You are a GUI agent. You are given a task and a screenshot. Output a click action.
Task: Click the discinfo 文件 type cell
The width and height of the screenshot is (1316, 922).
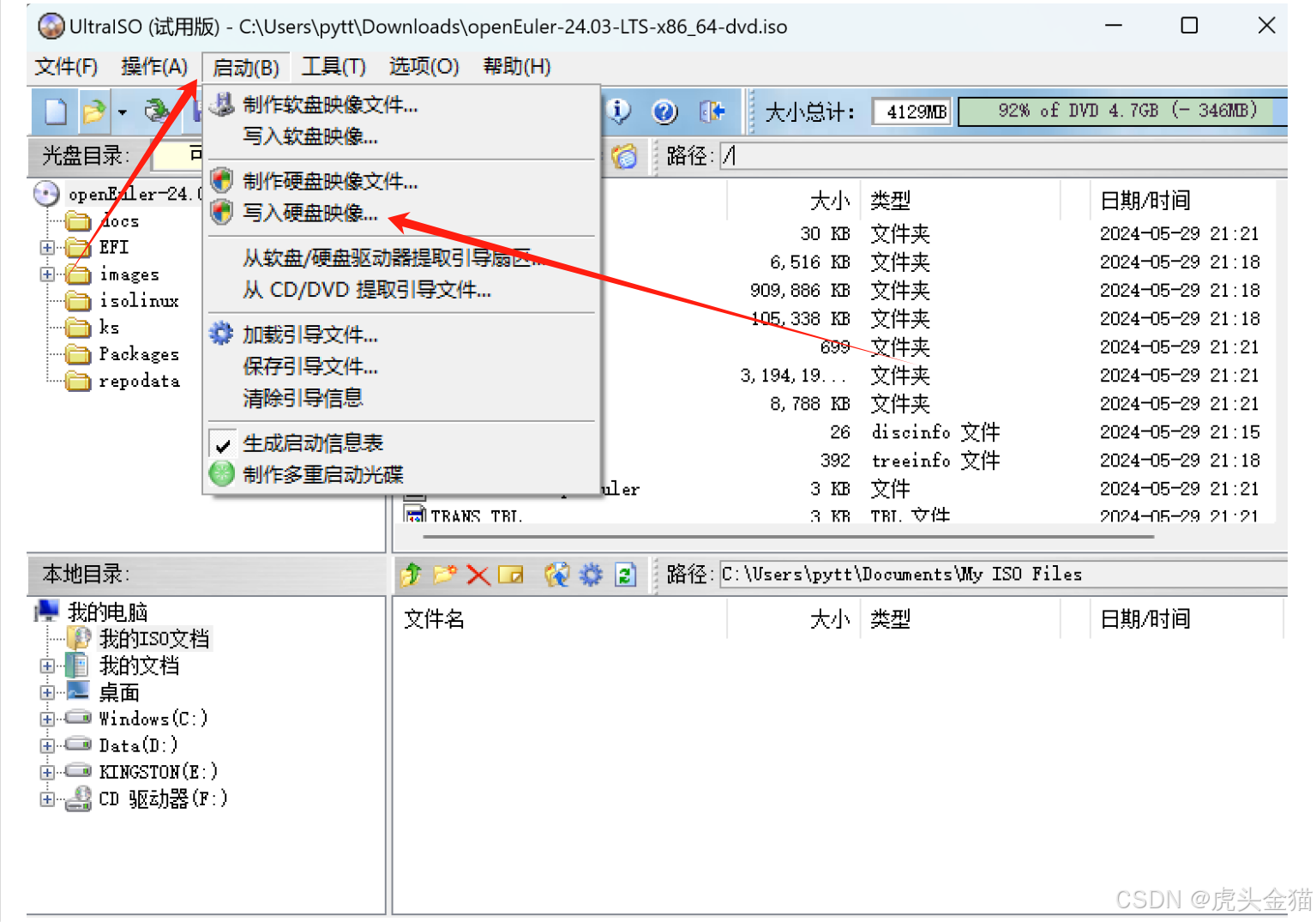coord(935,432)
